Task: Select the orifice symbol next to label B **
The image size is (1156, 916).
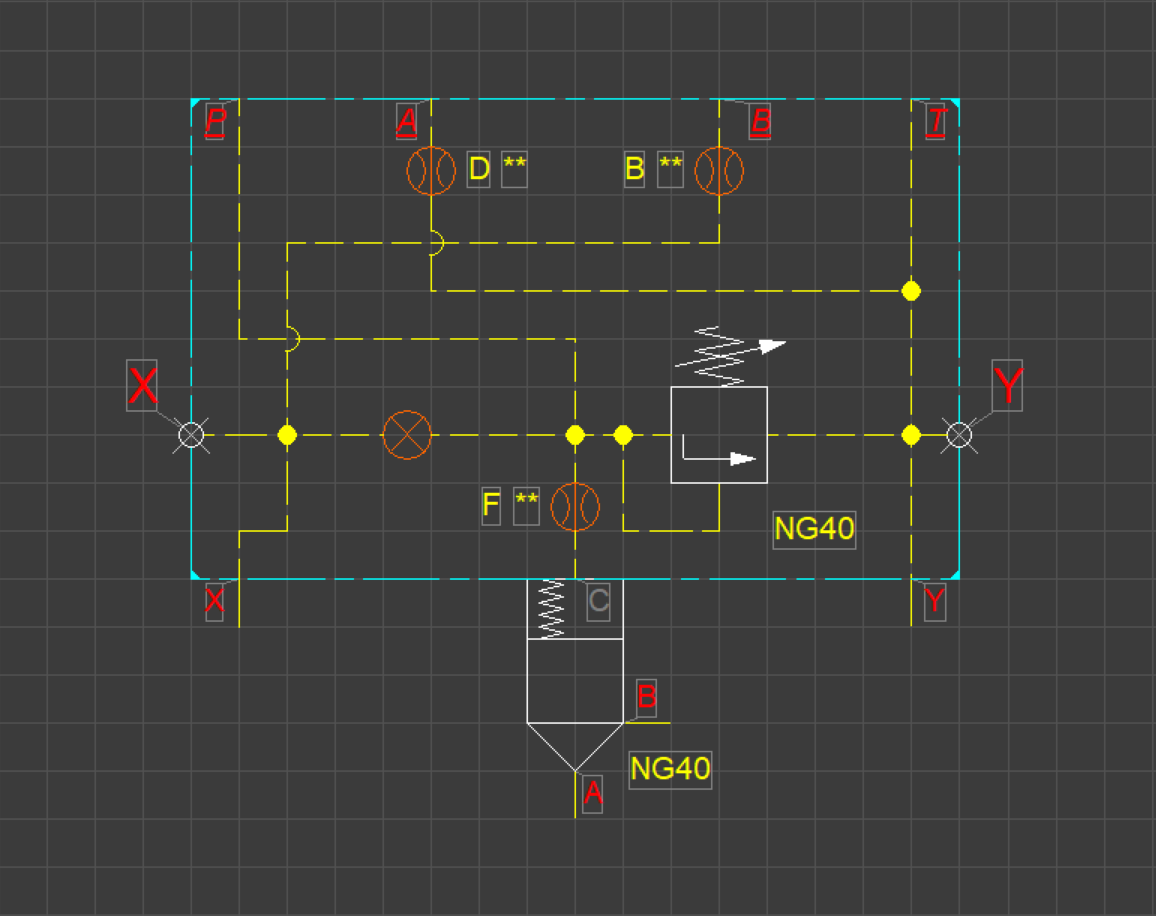Action: [x=719, y=170]
